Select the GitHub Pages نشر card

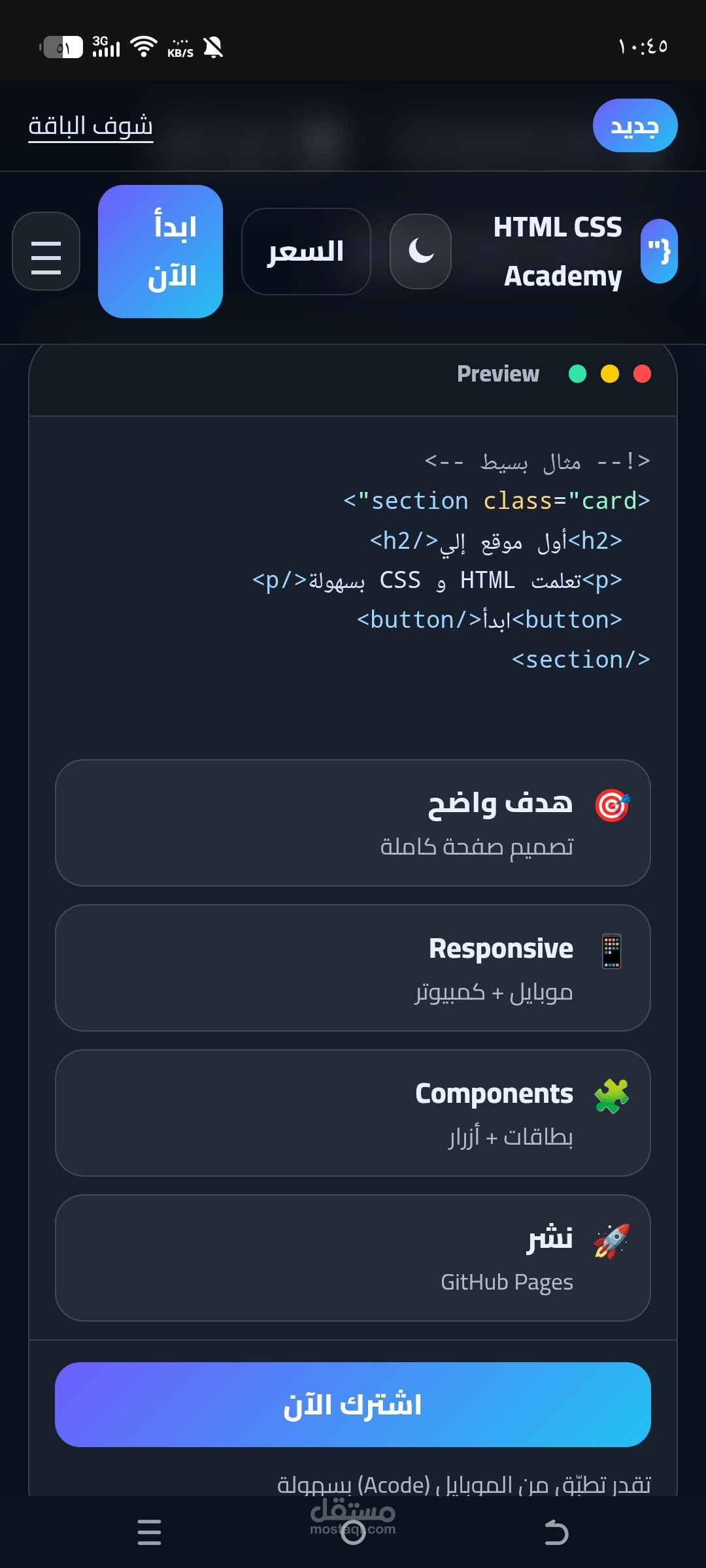(353, 1258)
